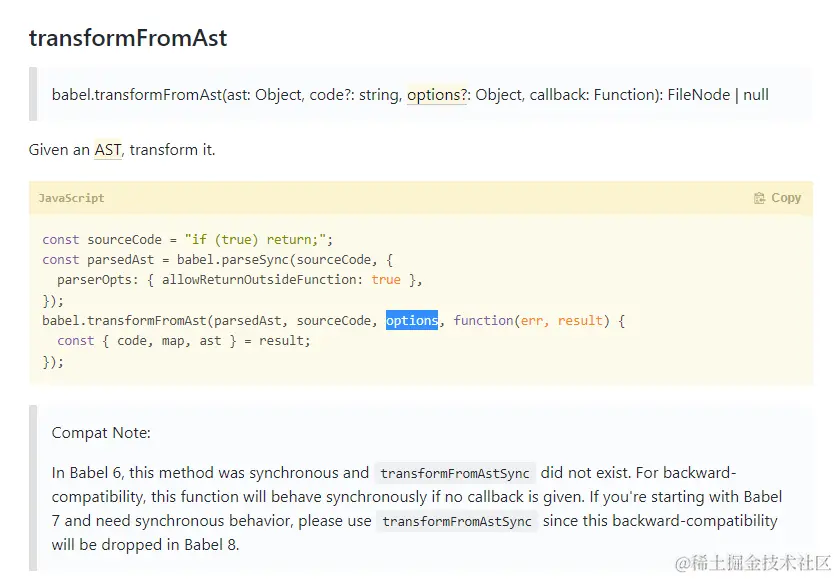This screenshot has height=579, width=838.
Task: Click the transformFromAst heading
Action: click(x=128, y=38)
